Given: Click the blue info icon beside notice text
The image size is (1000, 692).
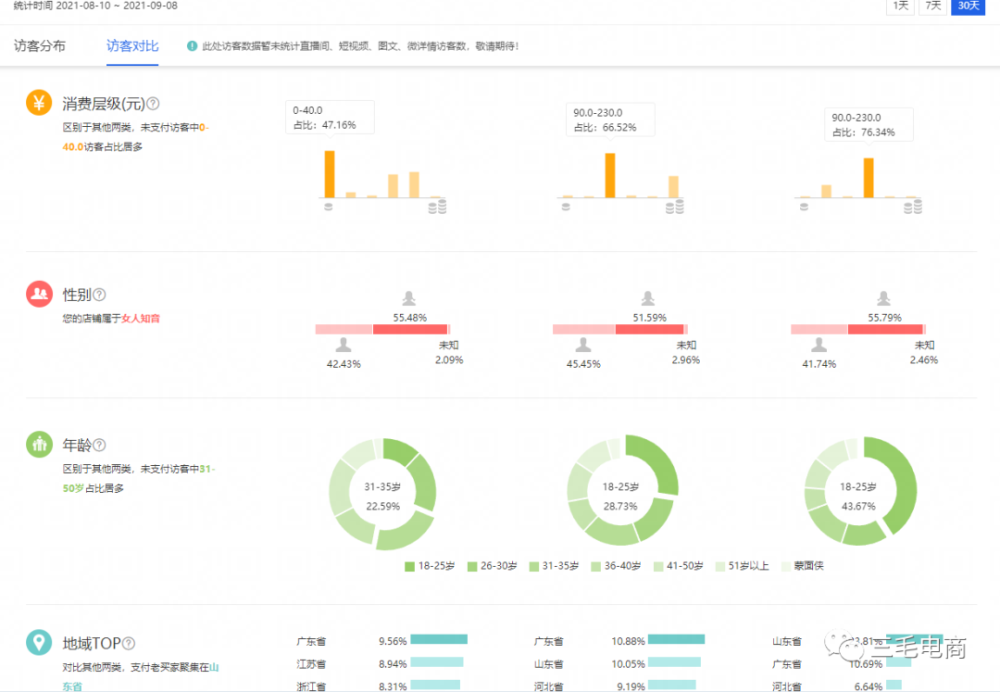Looking at the screenshot, I should point(191,46).
